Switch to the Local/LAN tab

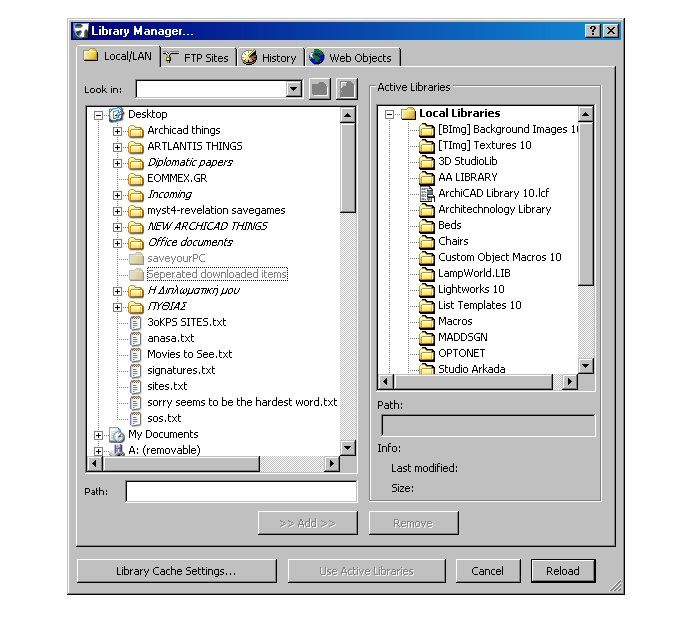tap(118, 56)
